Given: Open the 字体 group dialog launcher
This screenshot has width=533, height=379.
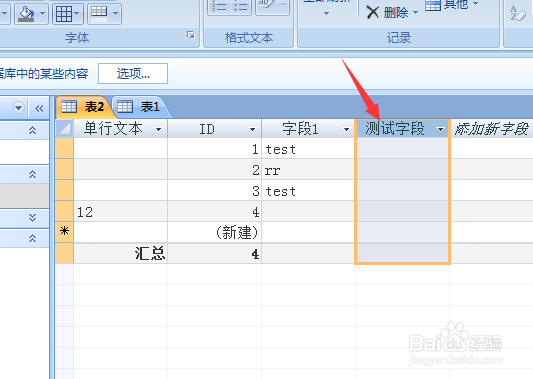Looking at the screenshot, I should coord(191,35).
